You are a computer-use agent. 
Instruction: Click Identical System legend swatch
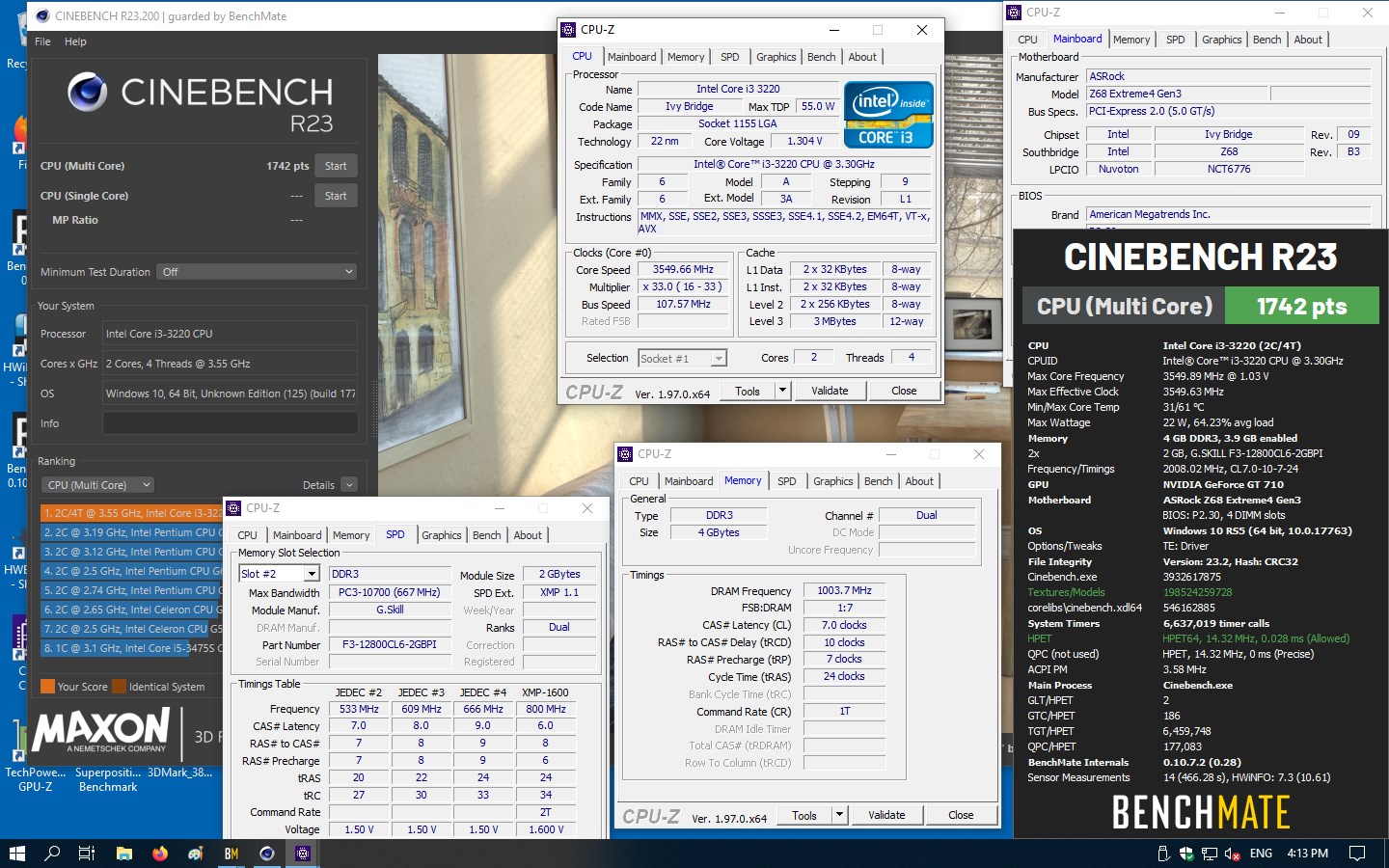pyautogui.click(x=120, y=687)
